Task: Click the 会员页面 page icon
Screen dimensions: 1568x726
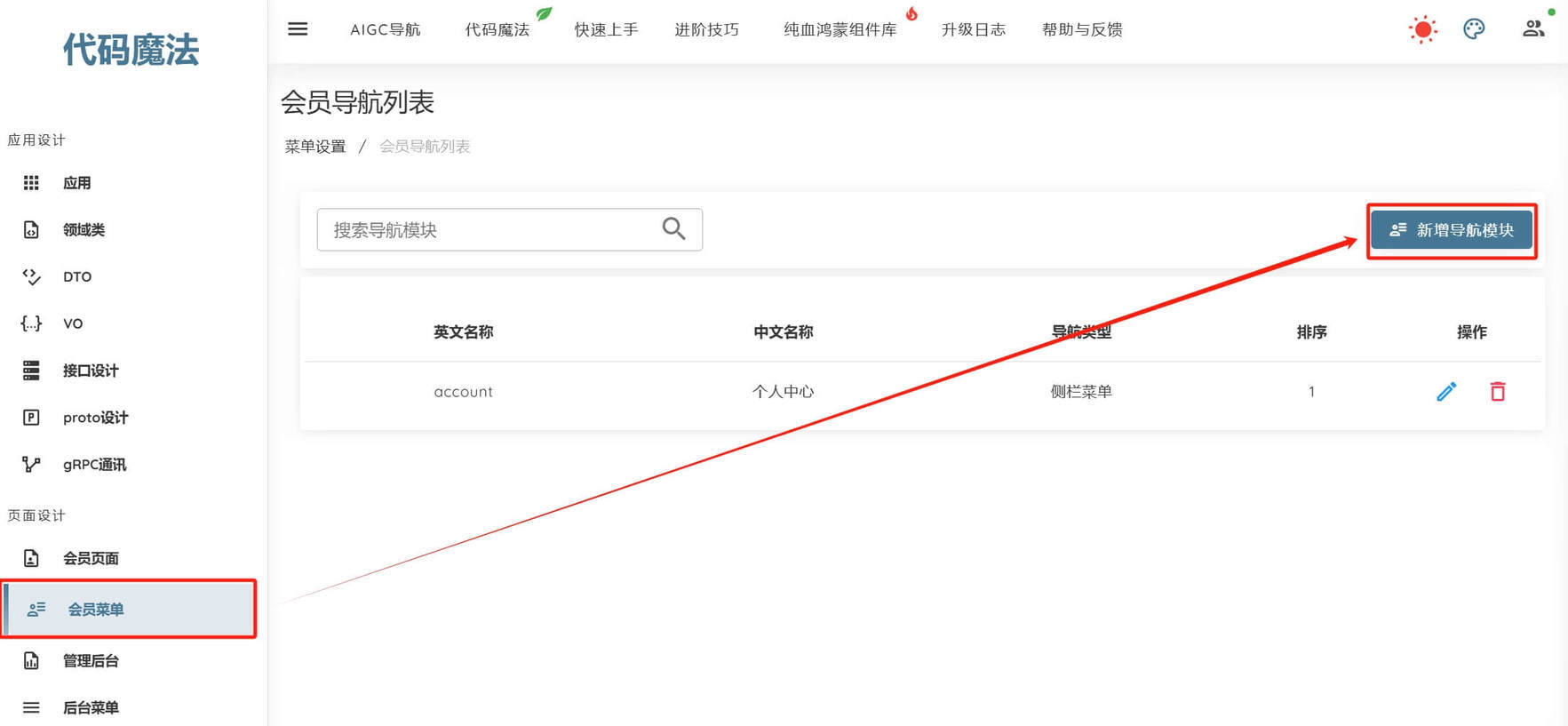Action: click(31, 558)
